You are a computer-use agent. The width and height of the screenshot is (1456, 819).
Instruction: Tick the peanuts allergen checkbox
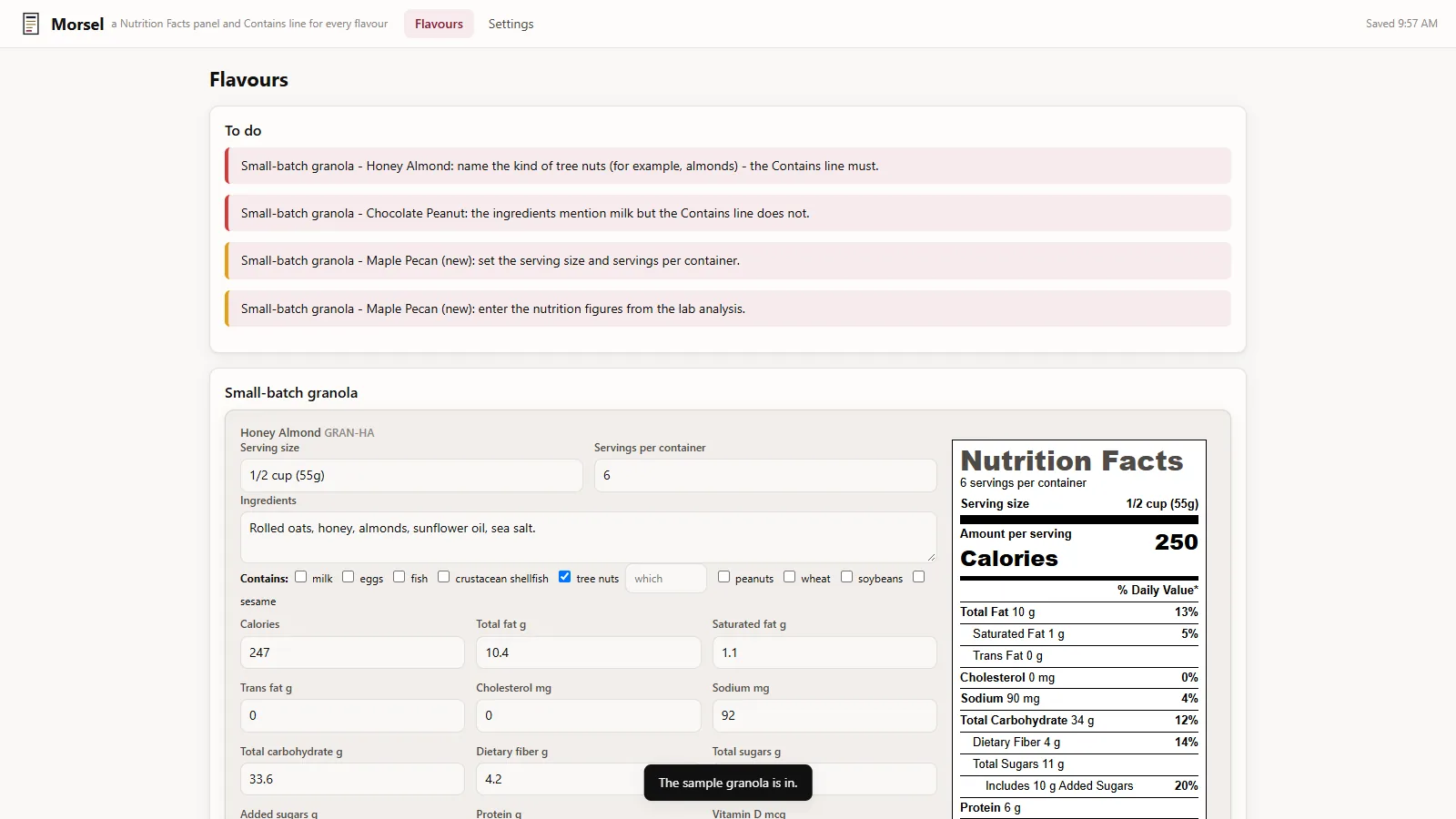tap(723, 577)
